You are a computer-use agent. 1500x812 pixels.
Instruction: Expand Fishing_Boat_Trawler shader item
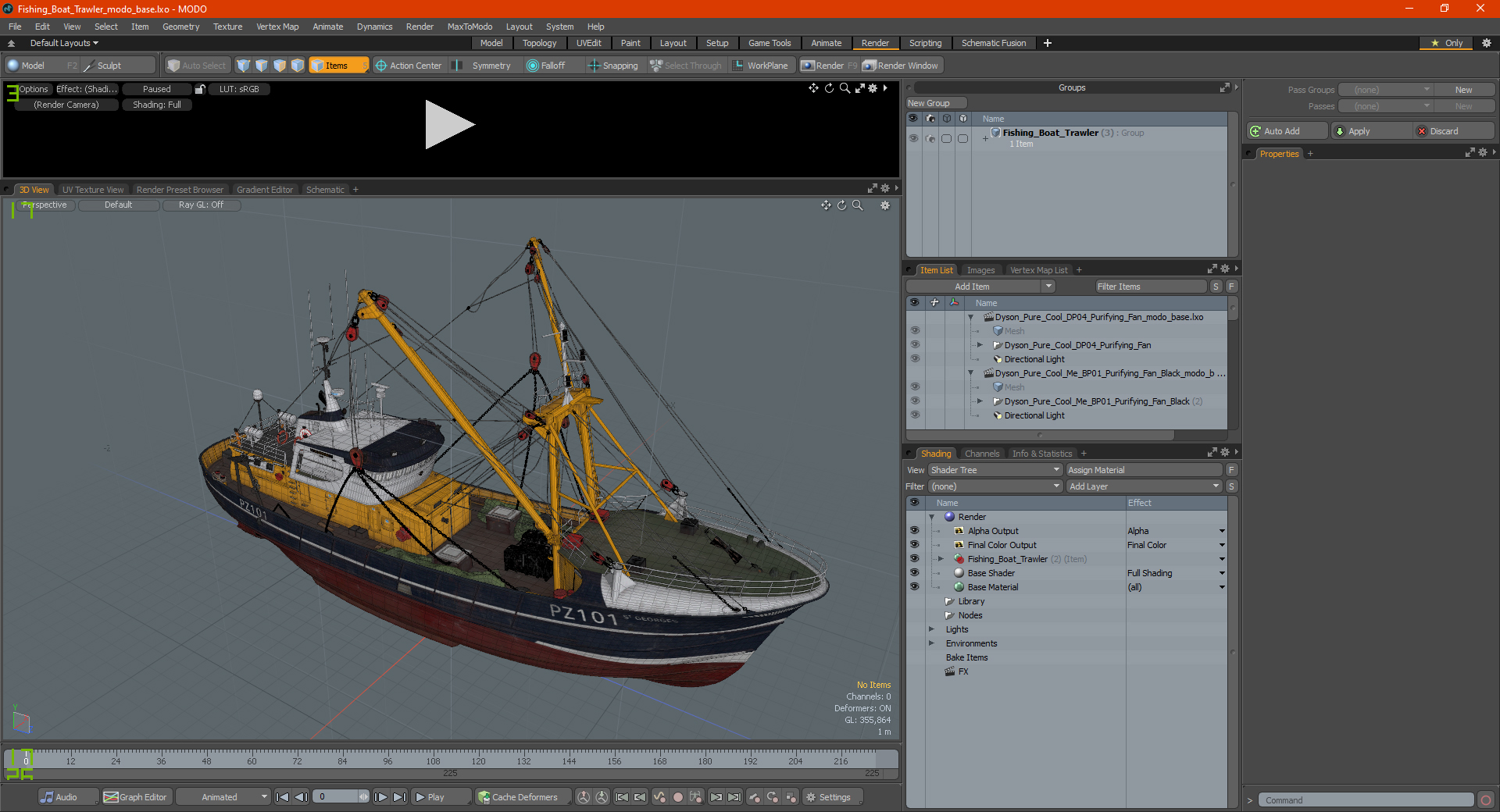tap(941, 559)
